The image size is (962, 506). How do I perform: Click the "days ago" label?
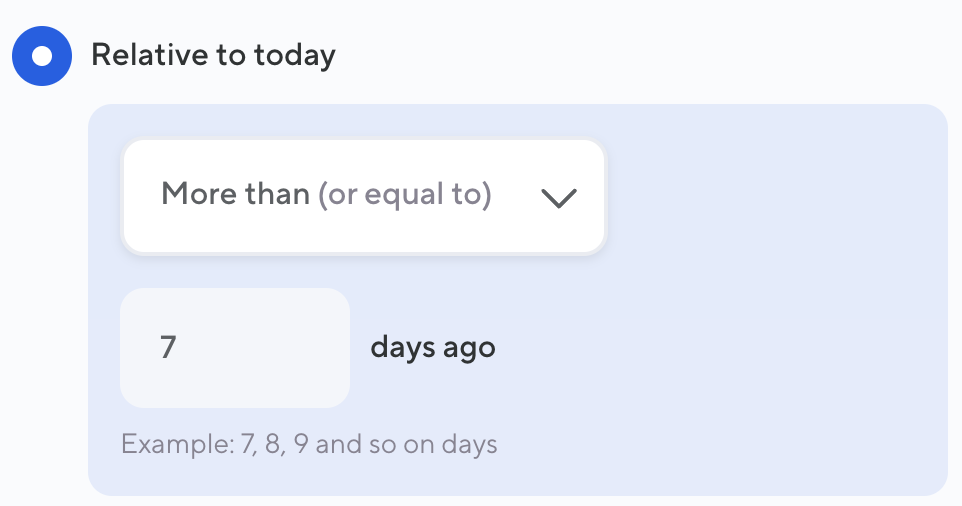point(433,348)
